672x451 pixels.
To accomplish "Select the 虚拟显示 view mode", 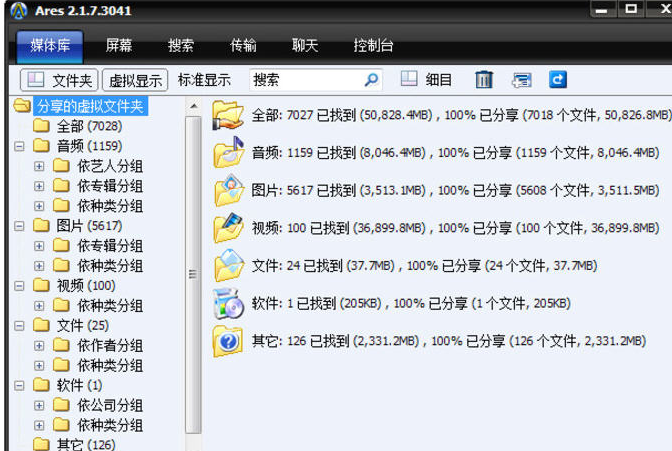I will (x=135, y=80).
